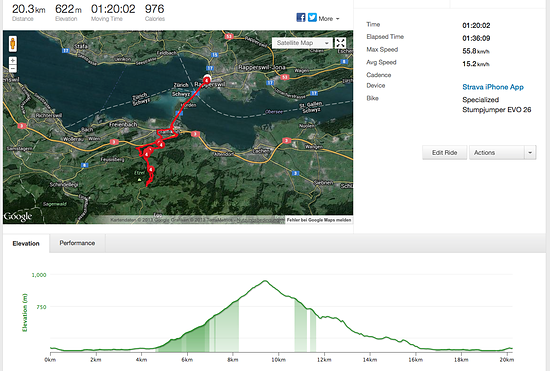Expand the map to fullscreen
Screen dimensions: 550x371
340,43
